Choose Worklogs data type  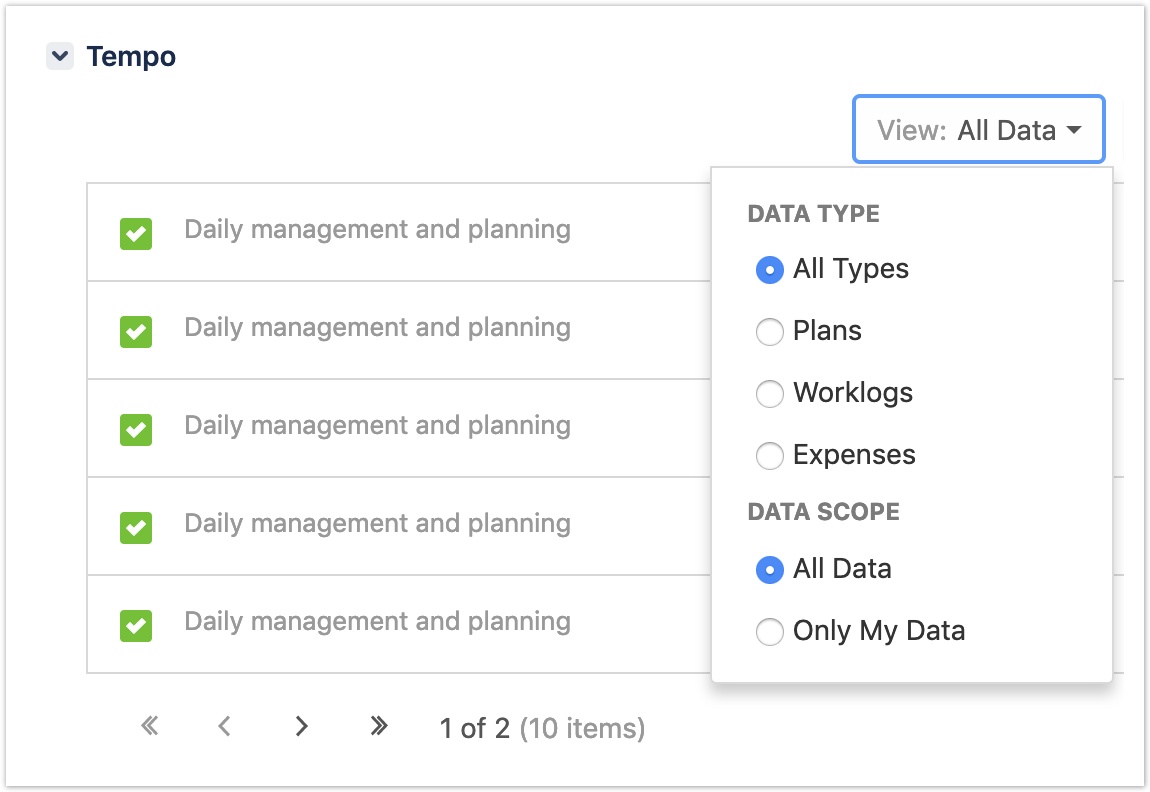click(x=769, y=394)
